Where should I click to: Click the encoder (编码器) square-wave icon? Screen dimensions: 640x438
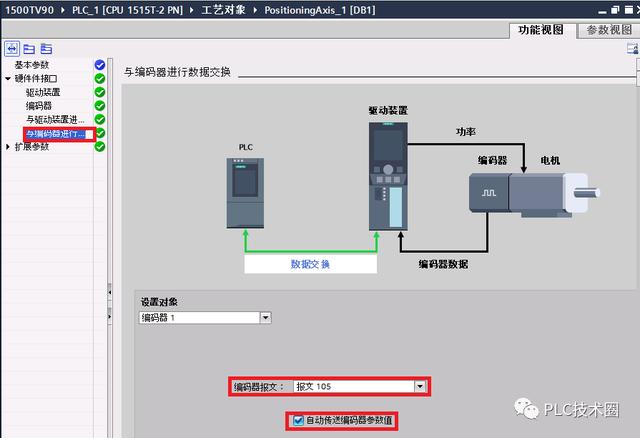coord(490,191)
